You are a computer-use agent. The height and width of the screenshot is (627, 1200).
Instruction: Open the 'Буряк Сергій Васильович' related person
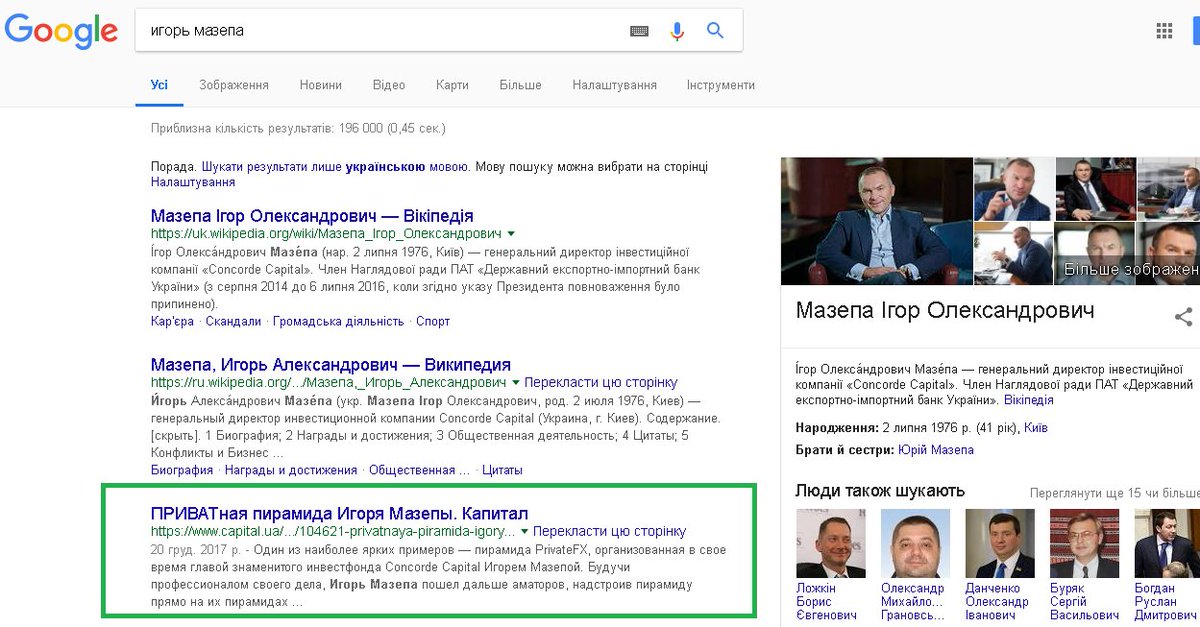pyautogui.click(x=1084, y=565)
